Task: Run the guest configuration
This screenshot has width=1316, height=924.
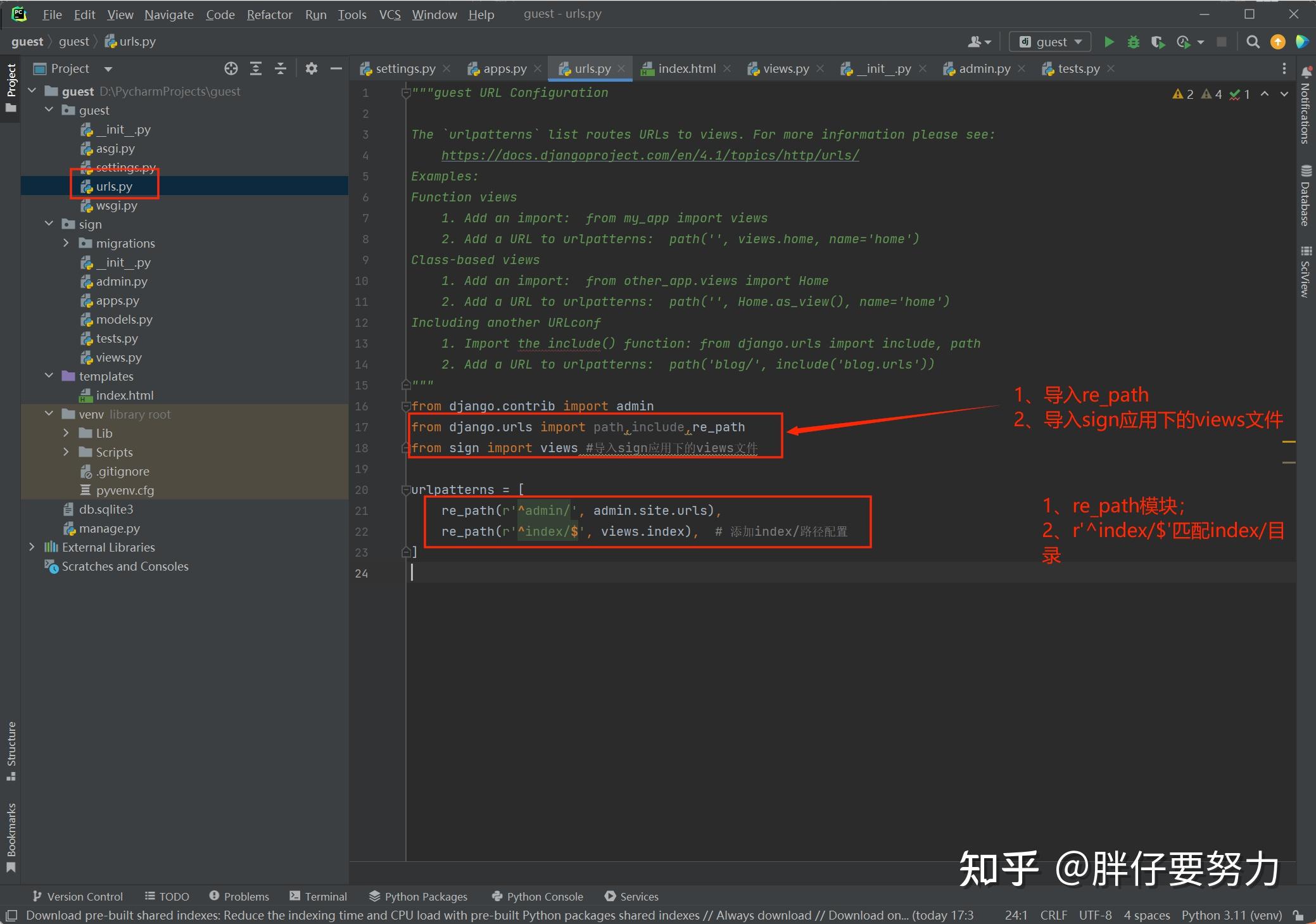Action: point(1109,42)
